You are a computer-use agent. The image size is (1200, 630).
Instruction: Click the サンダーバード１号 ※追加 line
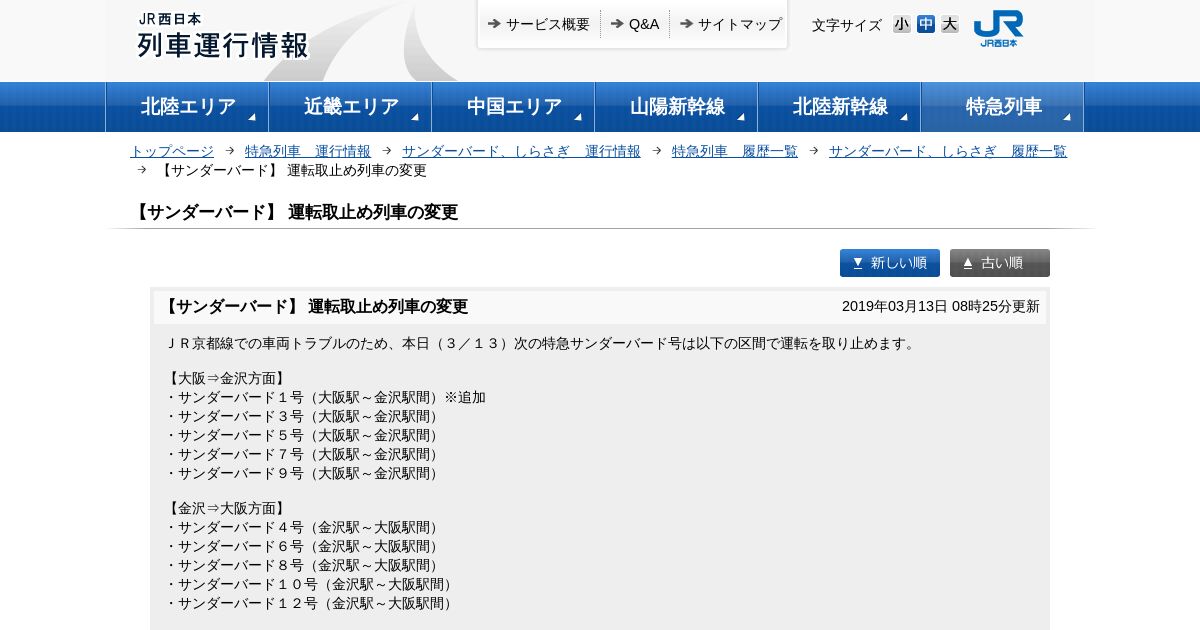(x=326, y=397)
